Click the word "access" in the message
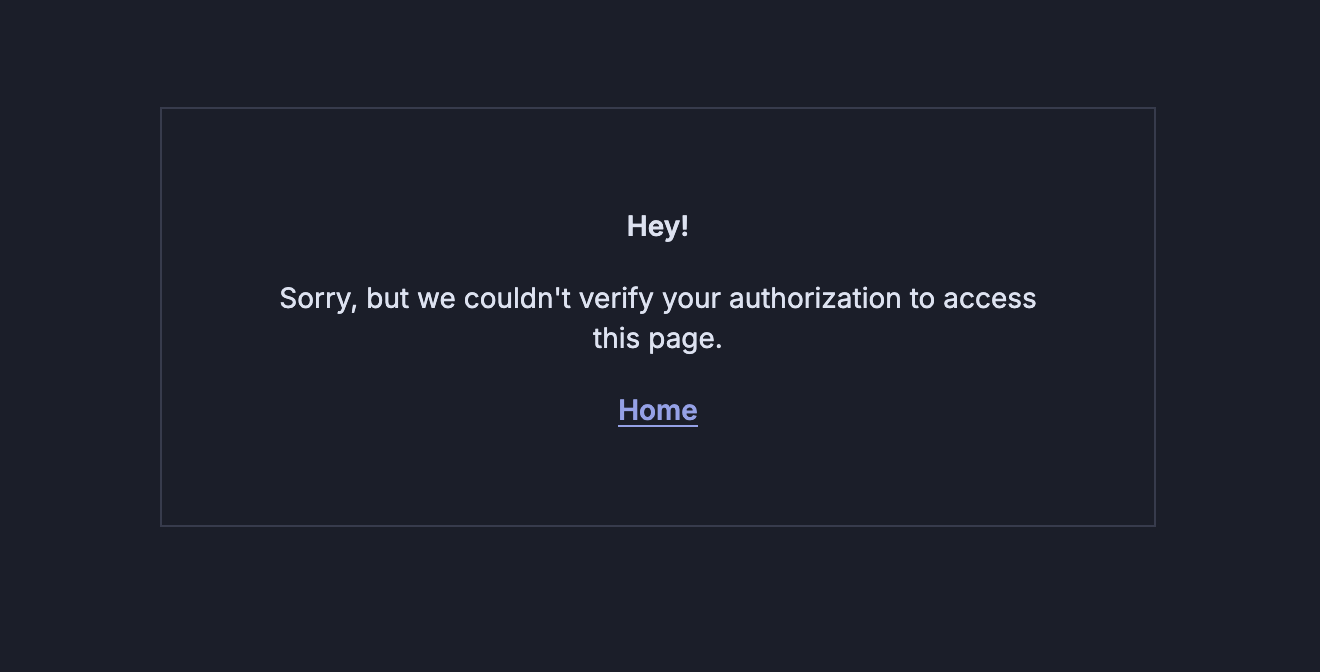1320x672 pixels. 989,299
